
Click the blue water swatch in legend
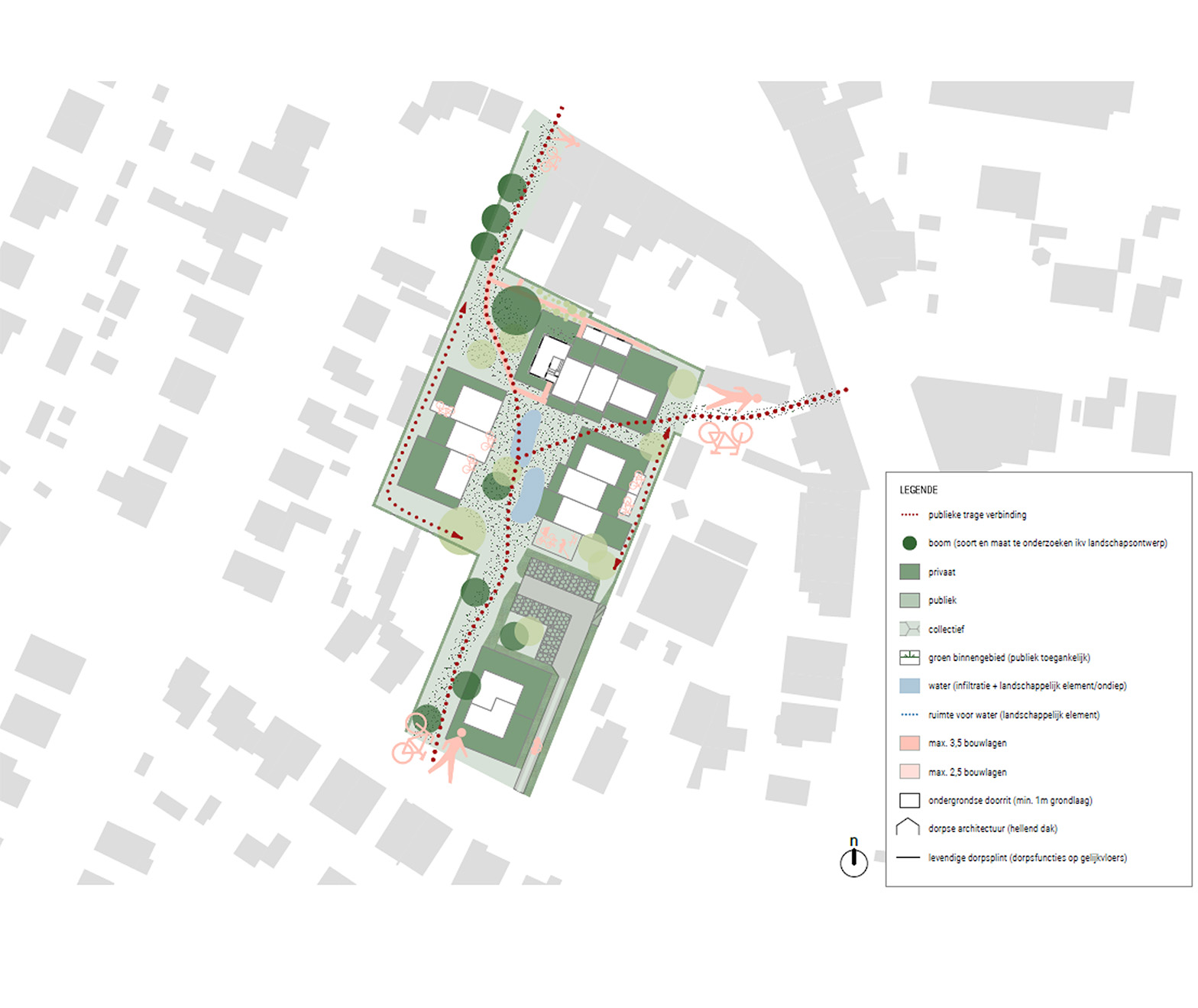tap(909, 686)
